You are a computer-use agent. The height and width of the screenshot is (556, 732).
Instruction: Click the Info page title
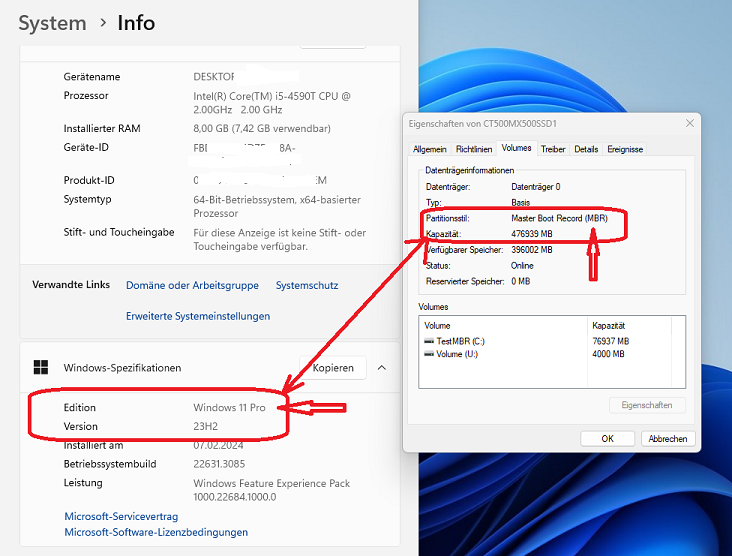136,23
